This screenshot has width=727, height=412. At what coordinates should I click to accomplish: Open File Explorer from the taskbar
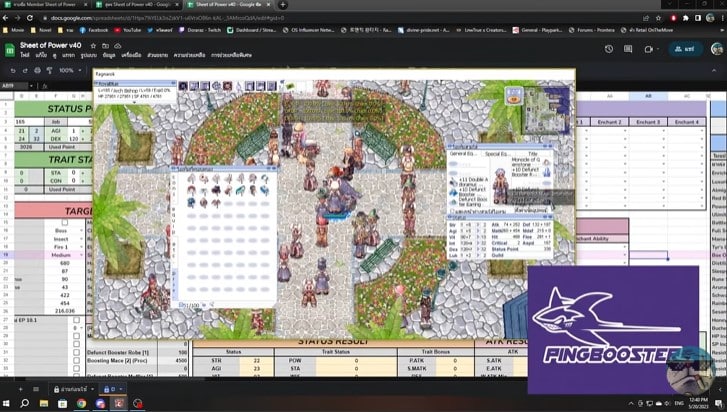[44, 403]
